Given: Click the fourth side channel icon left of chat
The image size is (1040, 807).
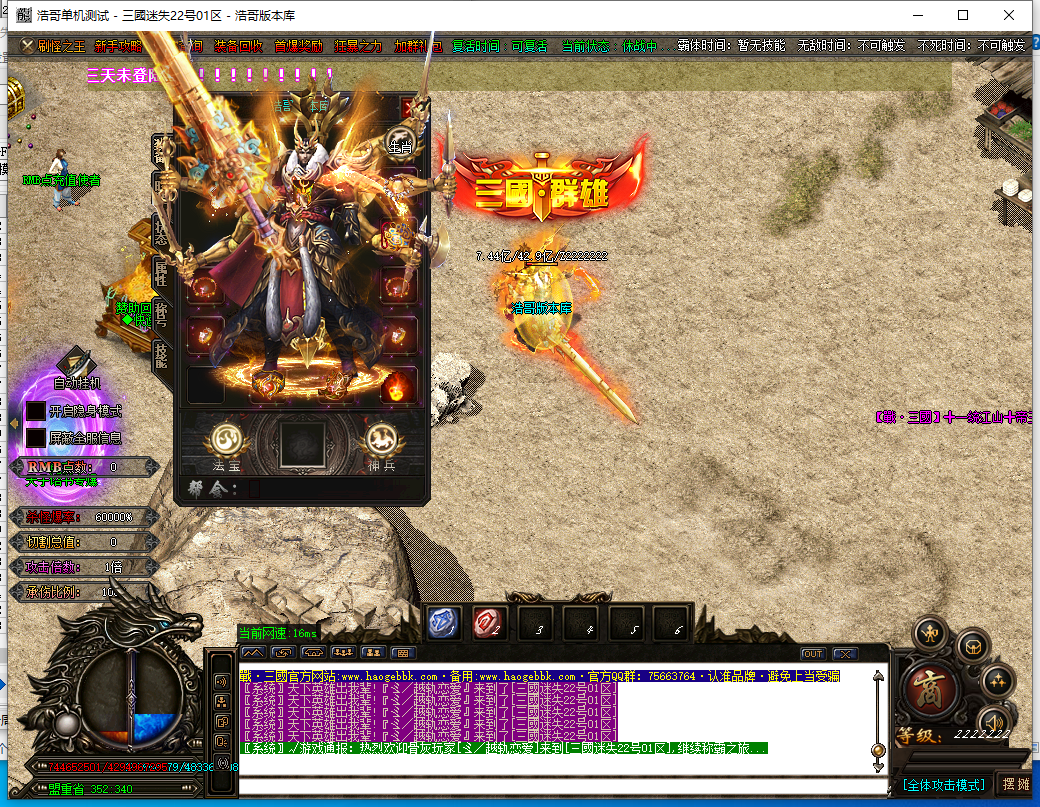Looking at the screenshot, I should pyautogui.click(x=222, y=741).
